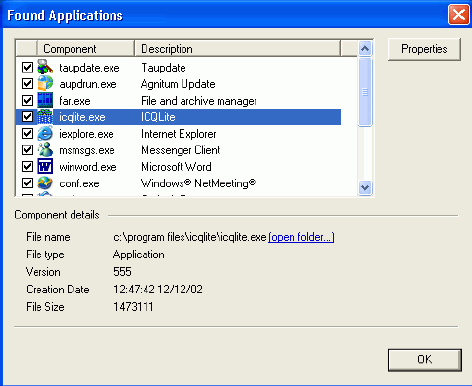Select the icqlite.exe file name
472x386 pixels.
(82, 117)
